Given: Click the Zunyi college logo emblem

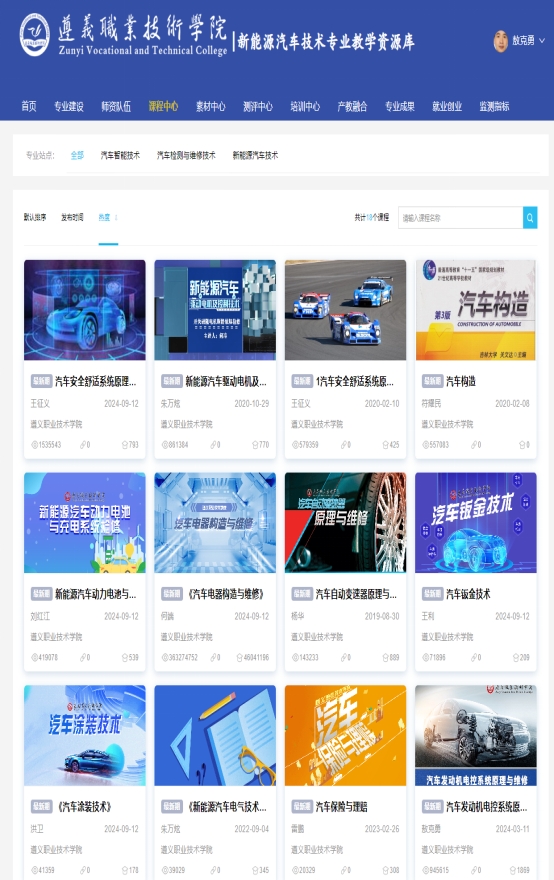Looking at the screenshot, I should [x=34, y=35].
